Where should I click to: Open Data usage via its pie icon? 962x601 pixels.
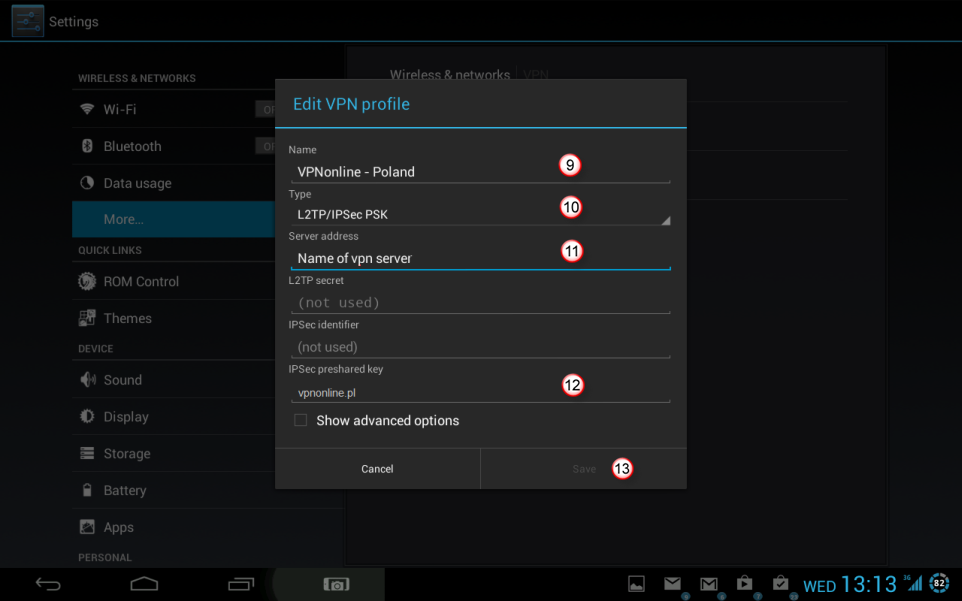point(87,183)
